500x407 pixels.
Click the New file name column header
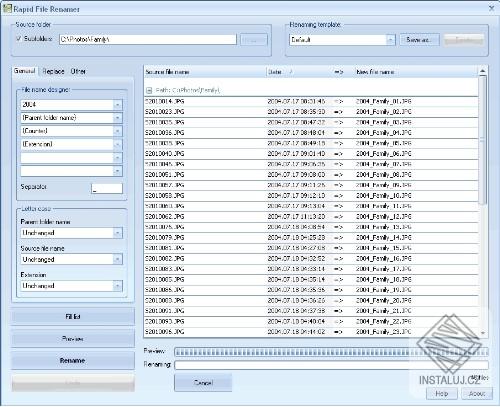point(415,72)
